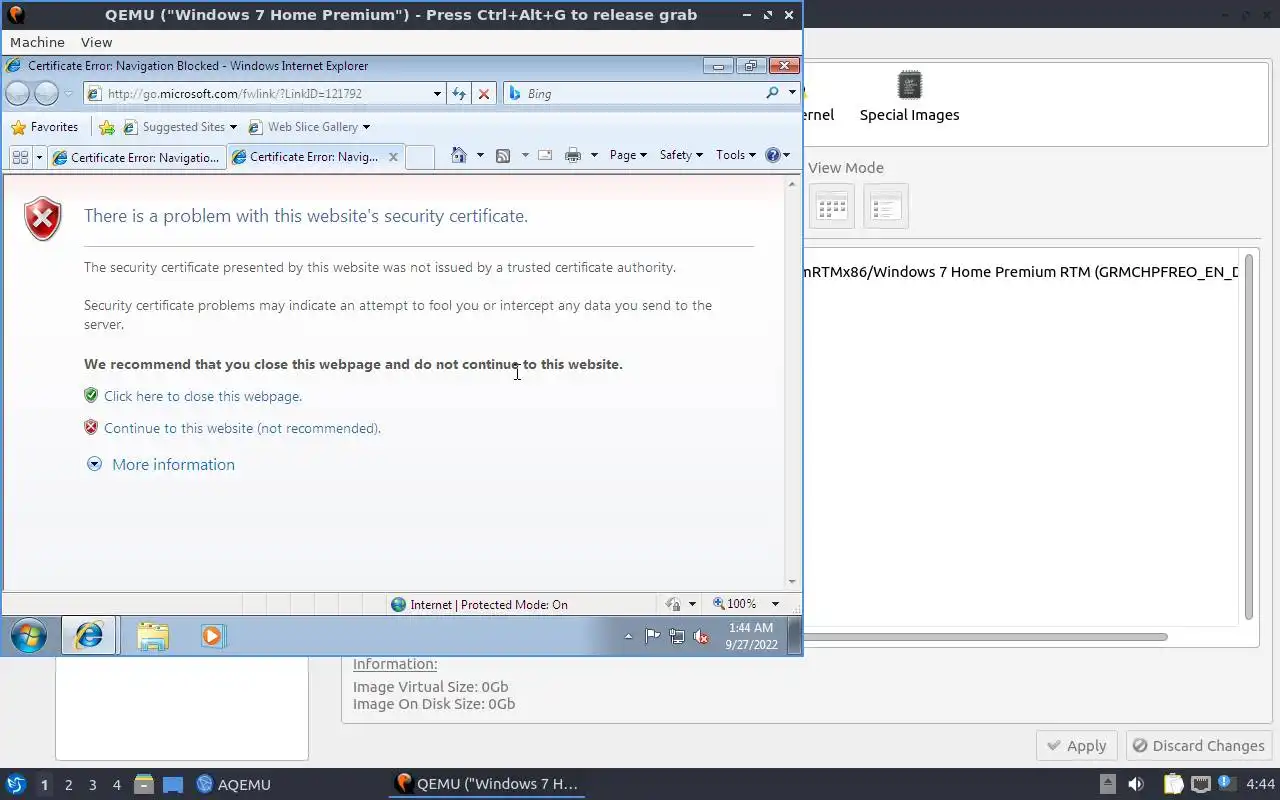1280x800 pixels.
Task: Select the Special Images chip icon in AQEMU
Action: coord(910,86)
